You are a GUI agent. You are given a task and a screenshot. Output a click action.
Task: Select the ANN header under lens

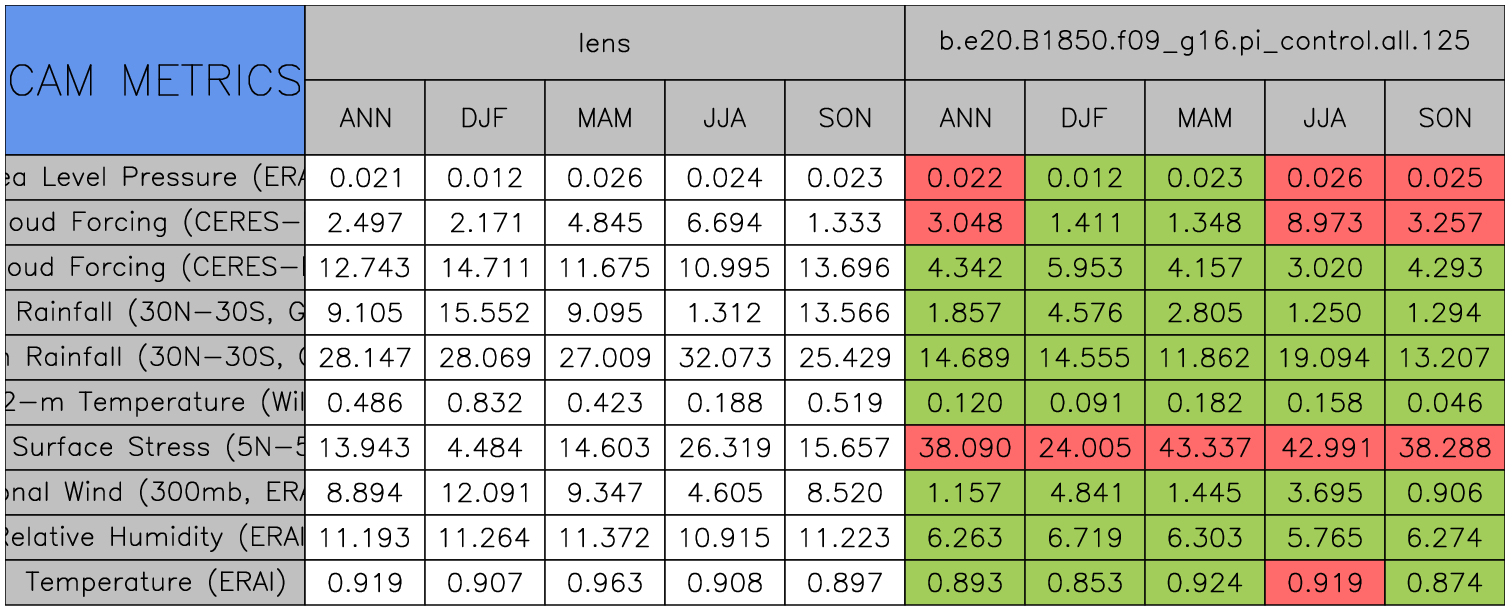coord(365,118)
